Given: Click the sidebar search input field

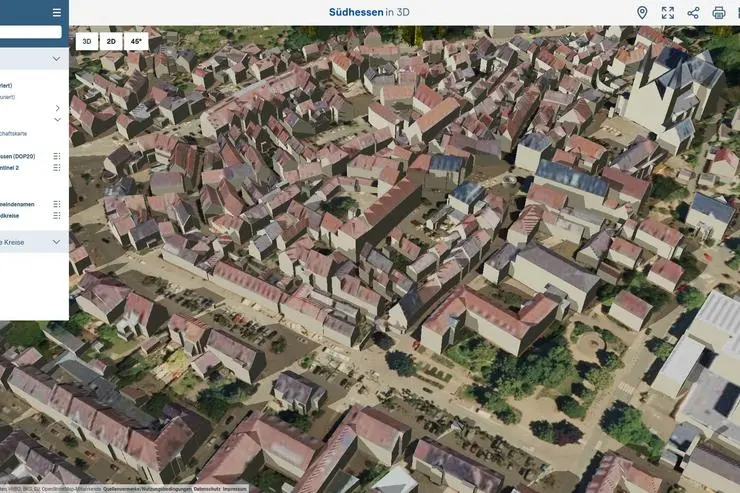Looking at the screenshot, I should point(30,32).
